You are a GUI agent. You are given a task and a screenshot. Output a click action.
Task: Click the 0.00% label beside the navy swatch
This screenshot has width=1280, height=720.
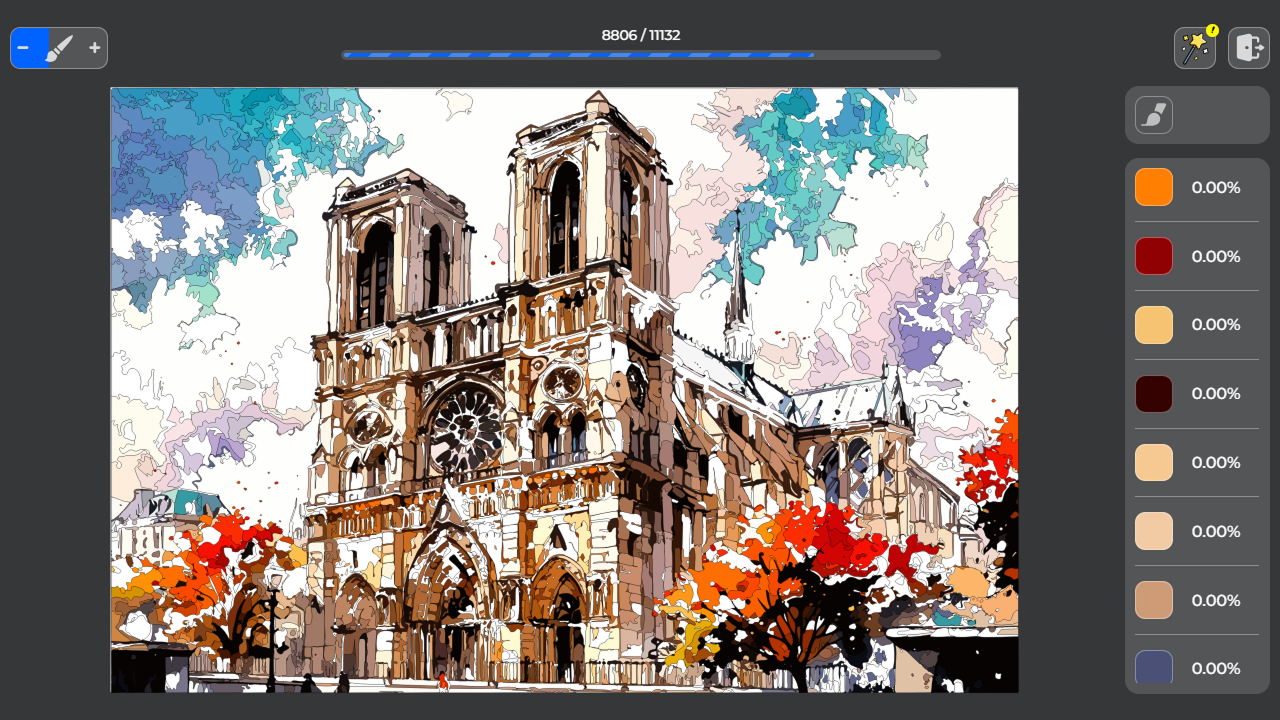point(1214,668)
